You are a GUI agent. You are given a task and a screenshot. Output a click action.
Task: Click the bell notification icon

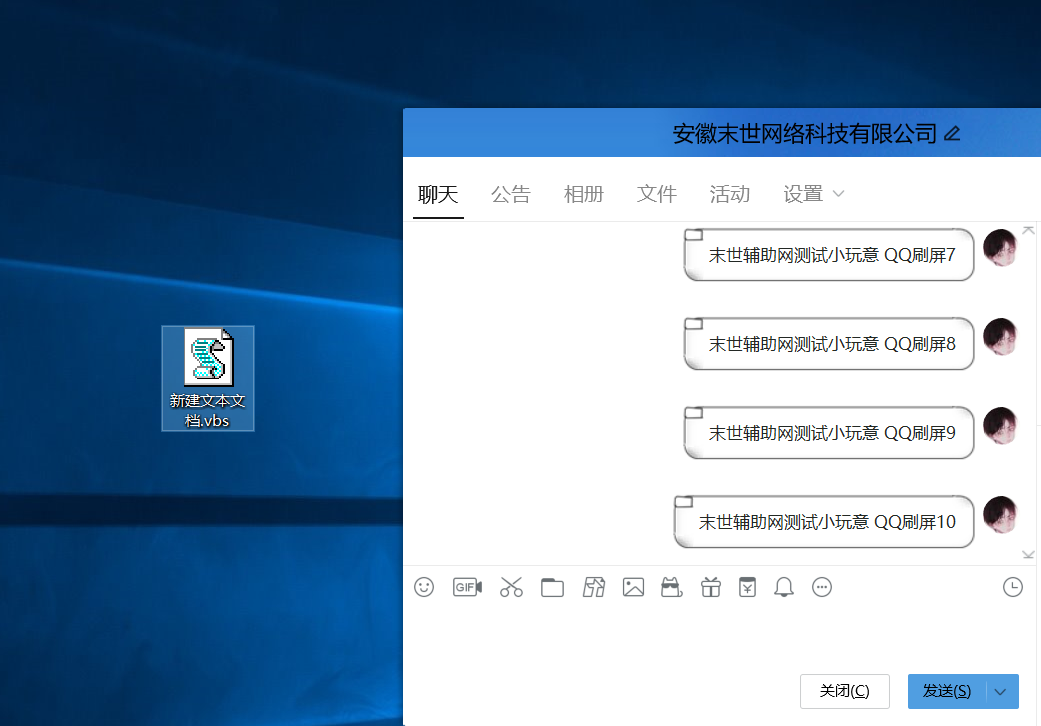784,587
